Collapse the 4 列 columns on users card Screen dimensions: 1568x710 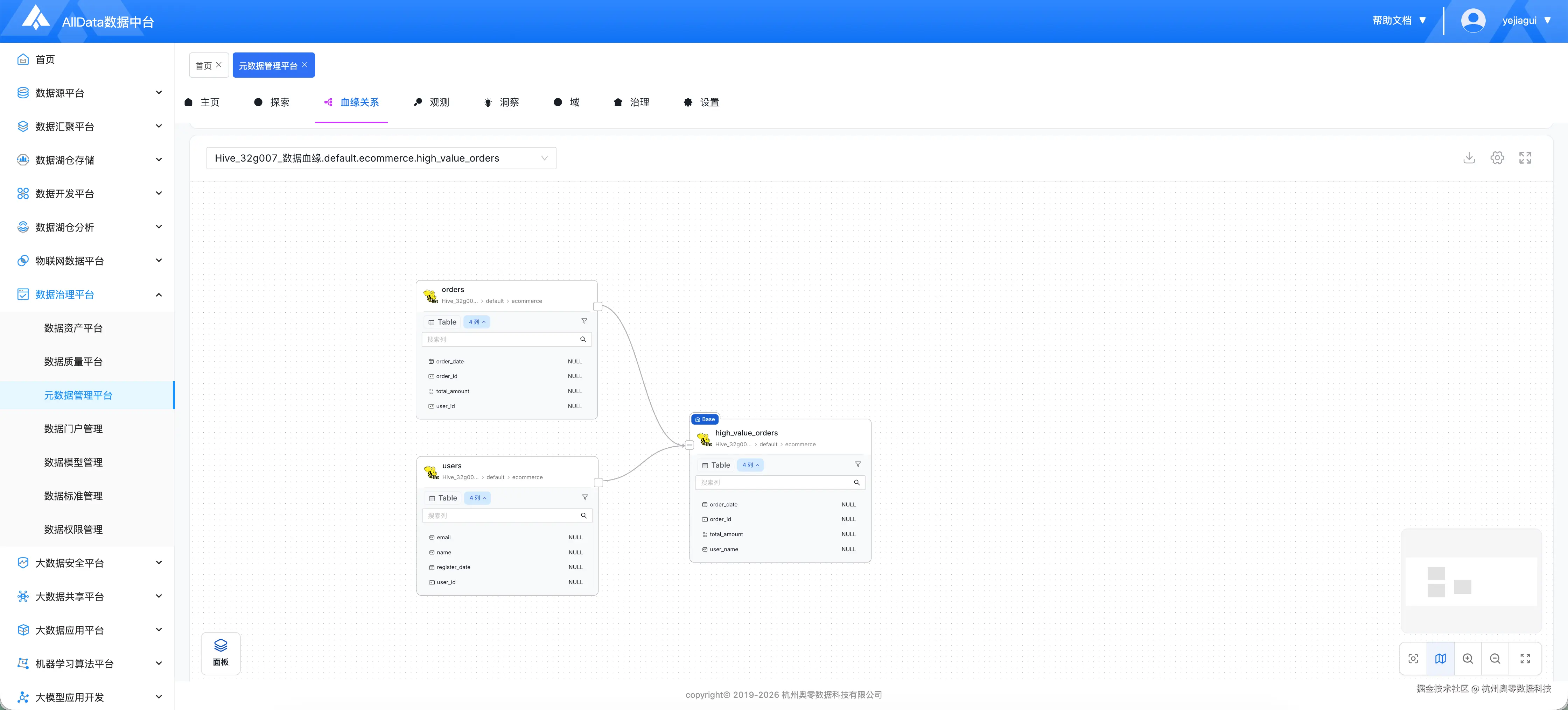[x=477, y=498]
